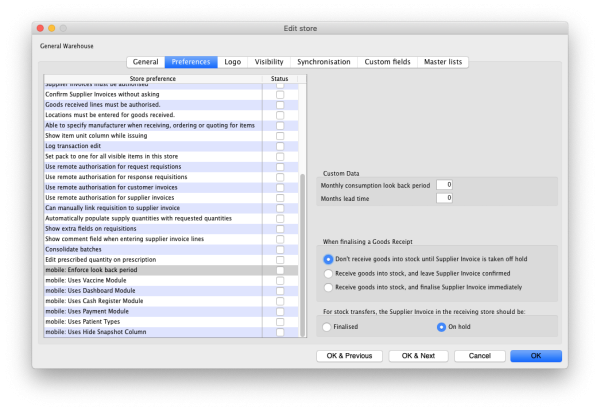Open the Custom fields tab

pyautogui.click(x=389, y=62)
